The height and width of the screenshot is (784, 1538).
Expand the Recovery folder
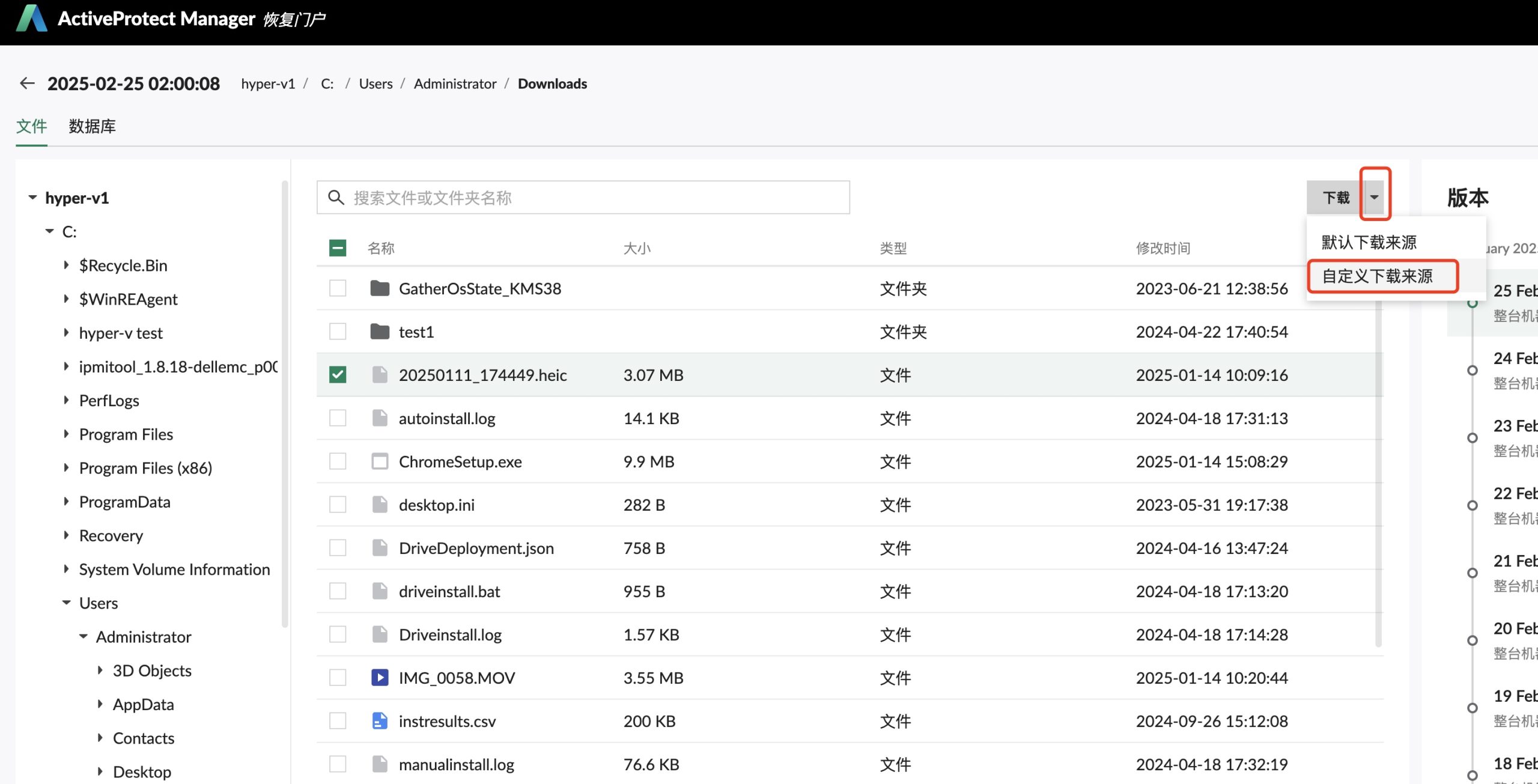[x=66, y=535]
